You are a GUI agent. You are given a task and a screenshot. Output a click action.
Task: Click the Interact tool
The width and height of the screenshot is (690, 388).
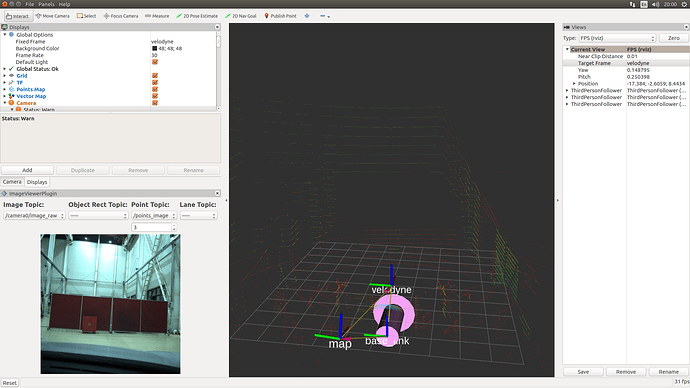tap(18, 16)
